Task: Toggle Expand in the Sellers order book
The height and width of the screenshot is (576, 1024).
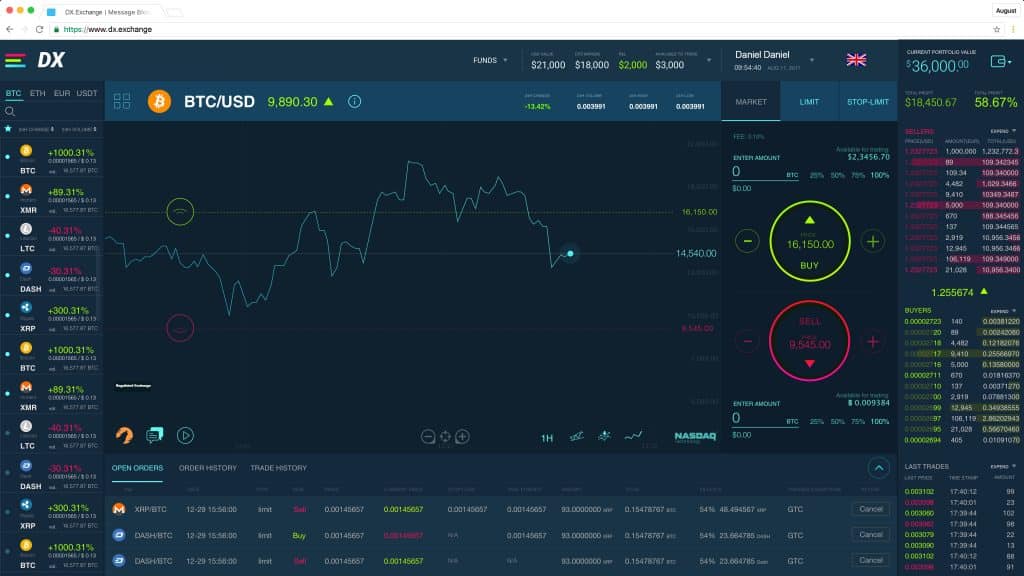Action: (x=998, y=130)
